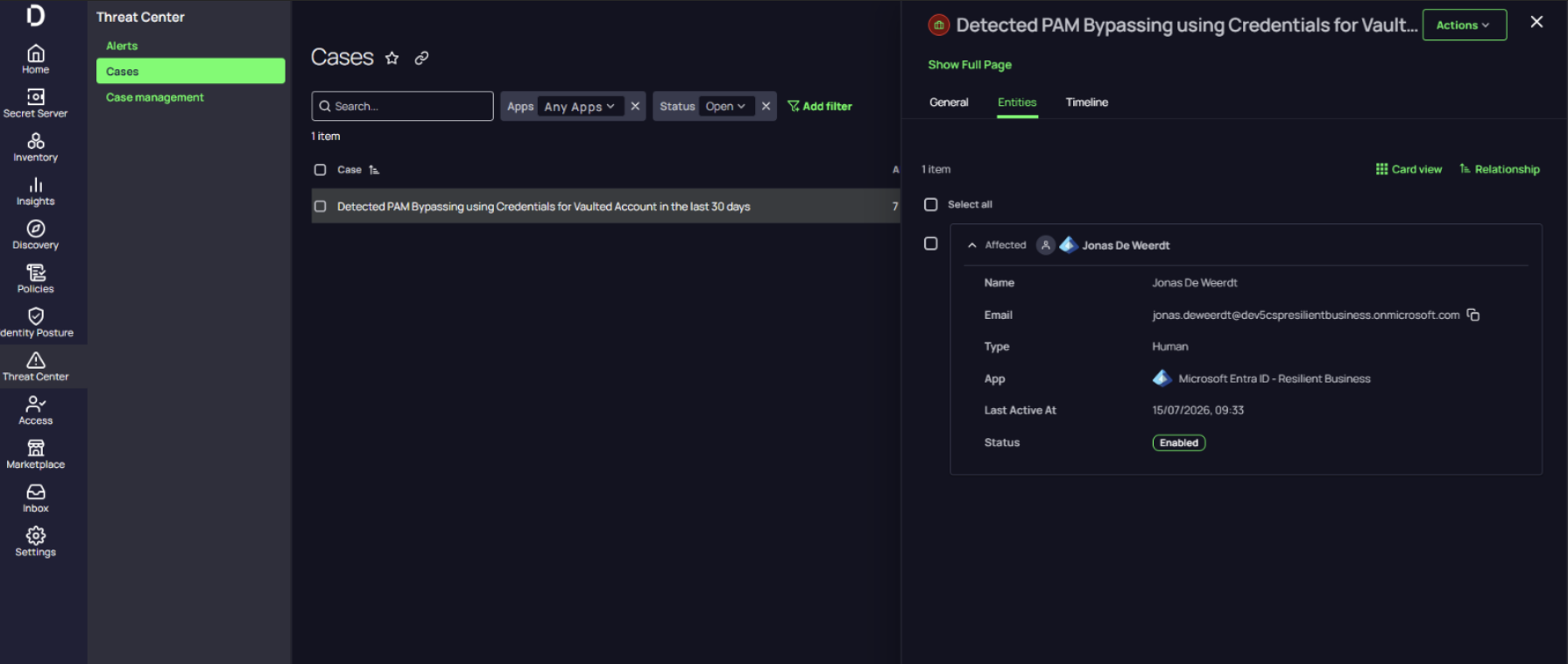Click the Last Active At value 15/07/2026, 09:33
This screenshot has width=1568, height=664.
1197,410
